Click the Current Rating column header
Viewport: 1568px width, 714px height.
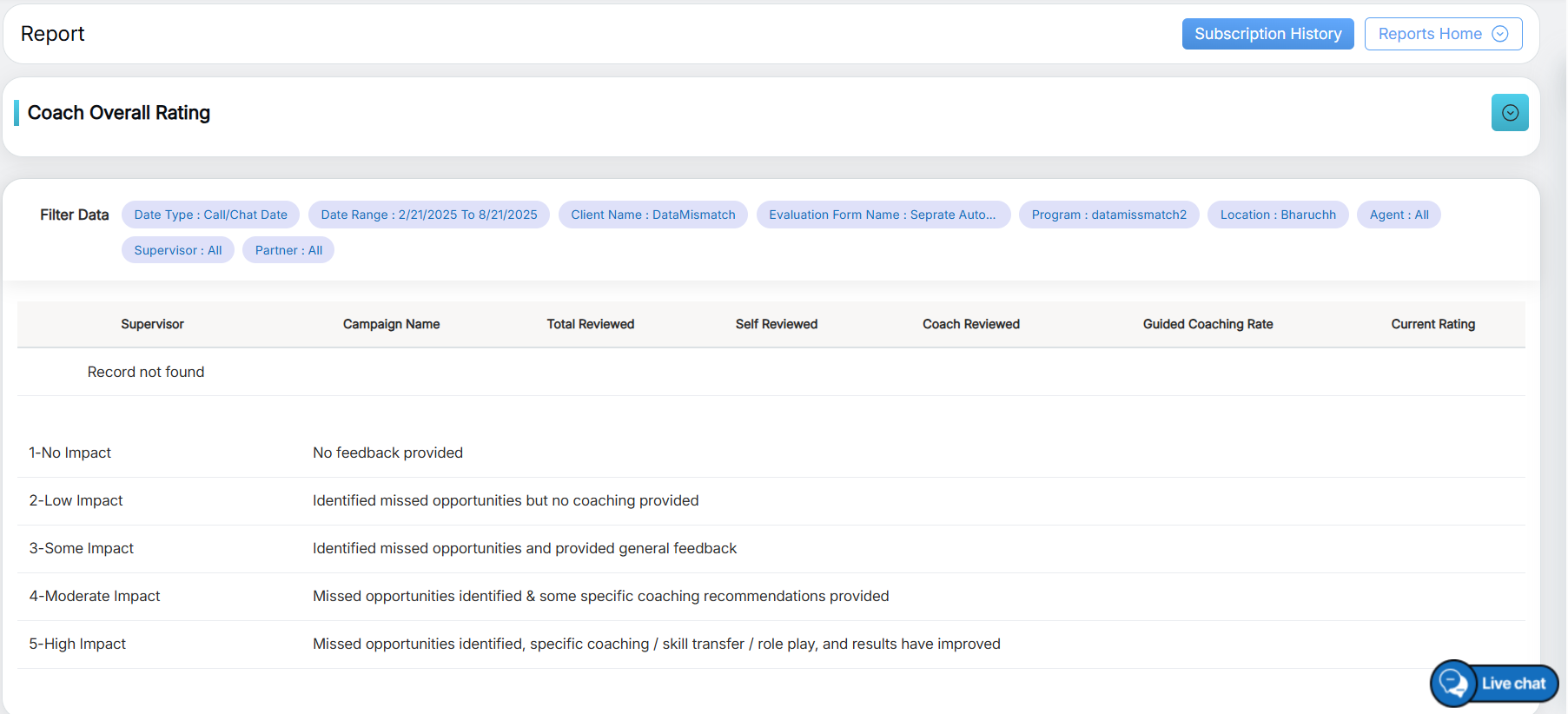[x=1432, y=324]
